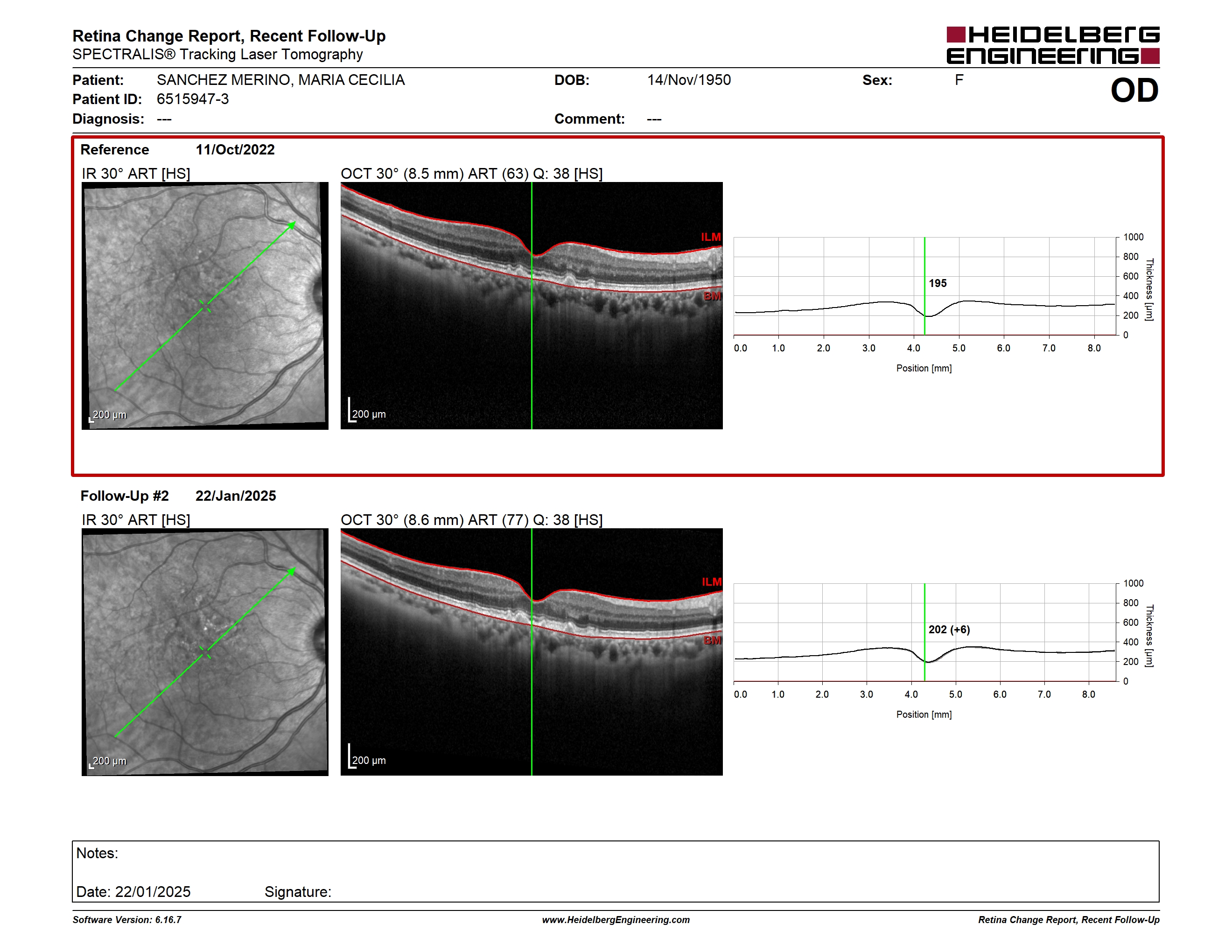This screenshot has height=952, width=1232.
Task: Click the OD eye indicator
Action: tap(1134, 90)
